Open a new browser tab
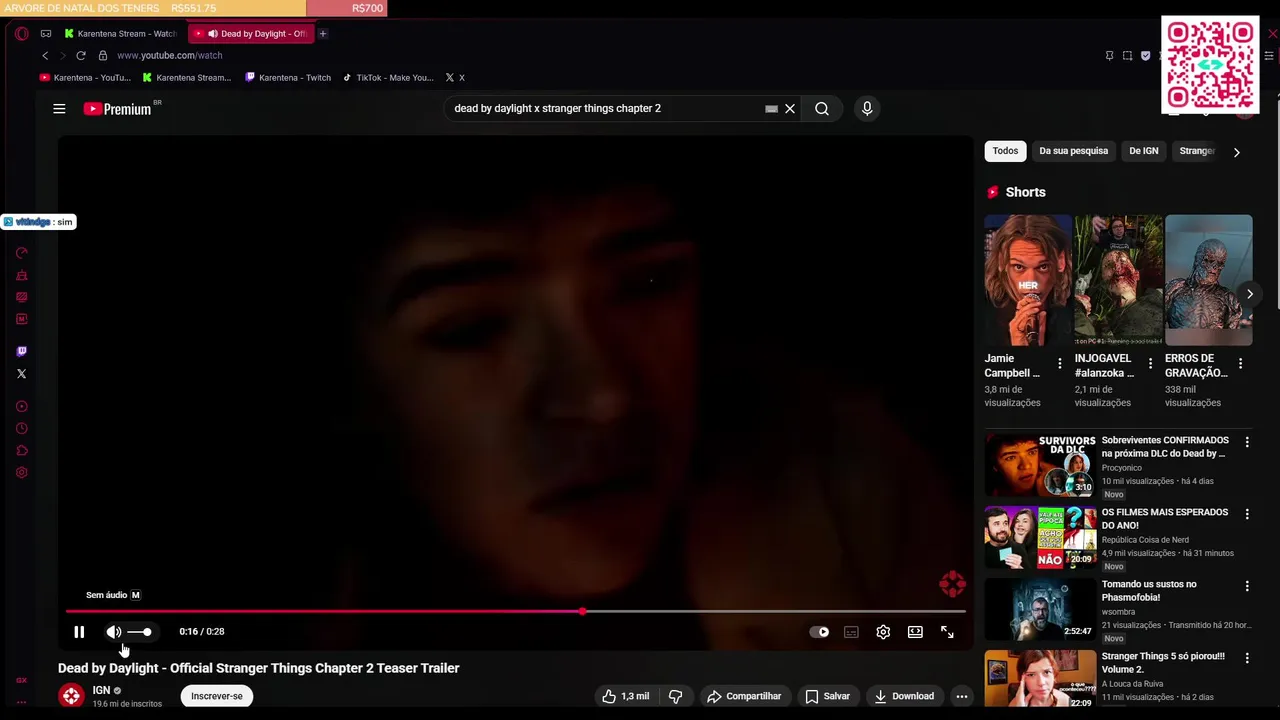This screenshot has height=720, width=1280. [323, 34]
